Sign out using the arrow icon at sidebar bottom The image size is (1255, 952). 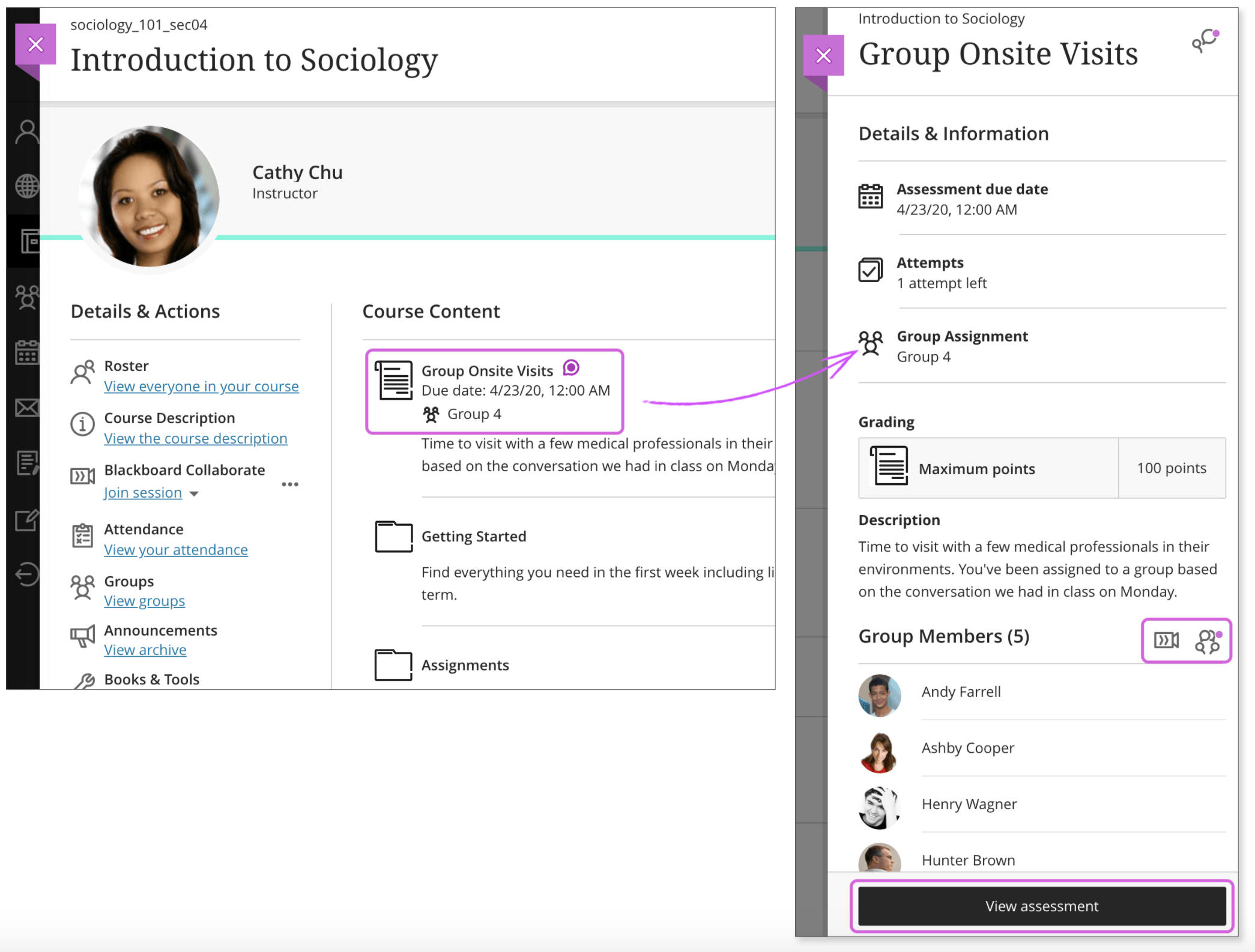tap(26, 574)
